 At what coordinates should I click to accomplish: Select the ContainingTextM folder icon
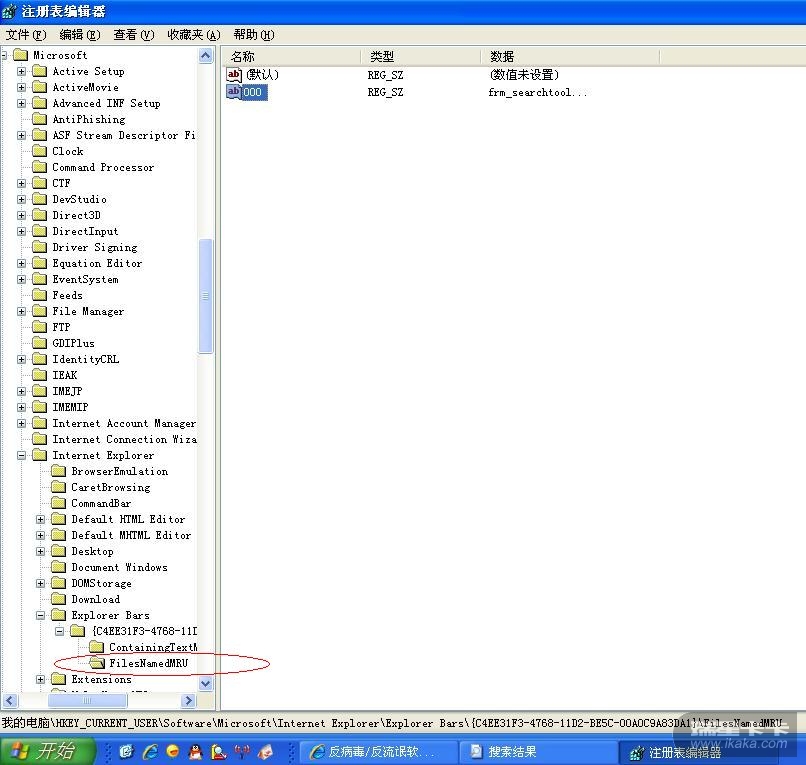point(97,647)
